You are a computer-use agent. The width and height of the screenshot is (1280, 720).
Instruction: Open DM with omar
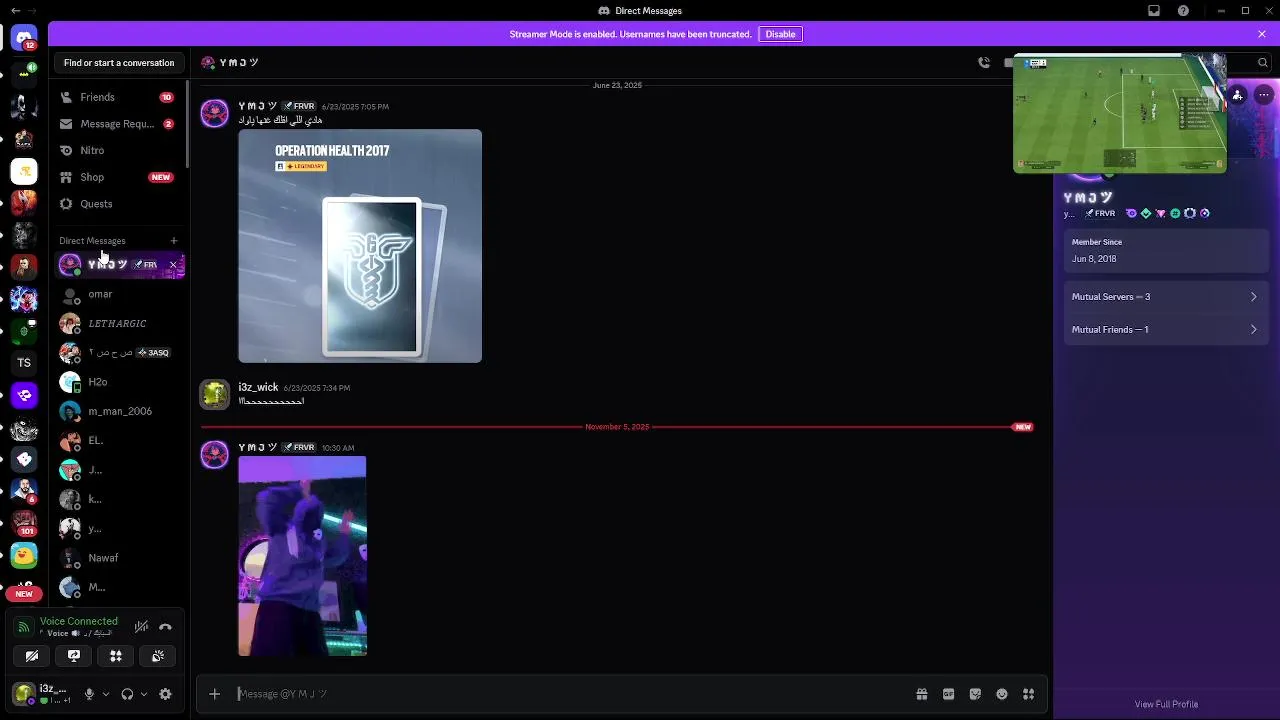tap(119, 294)
